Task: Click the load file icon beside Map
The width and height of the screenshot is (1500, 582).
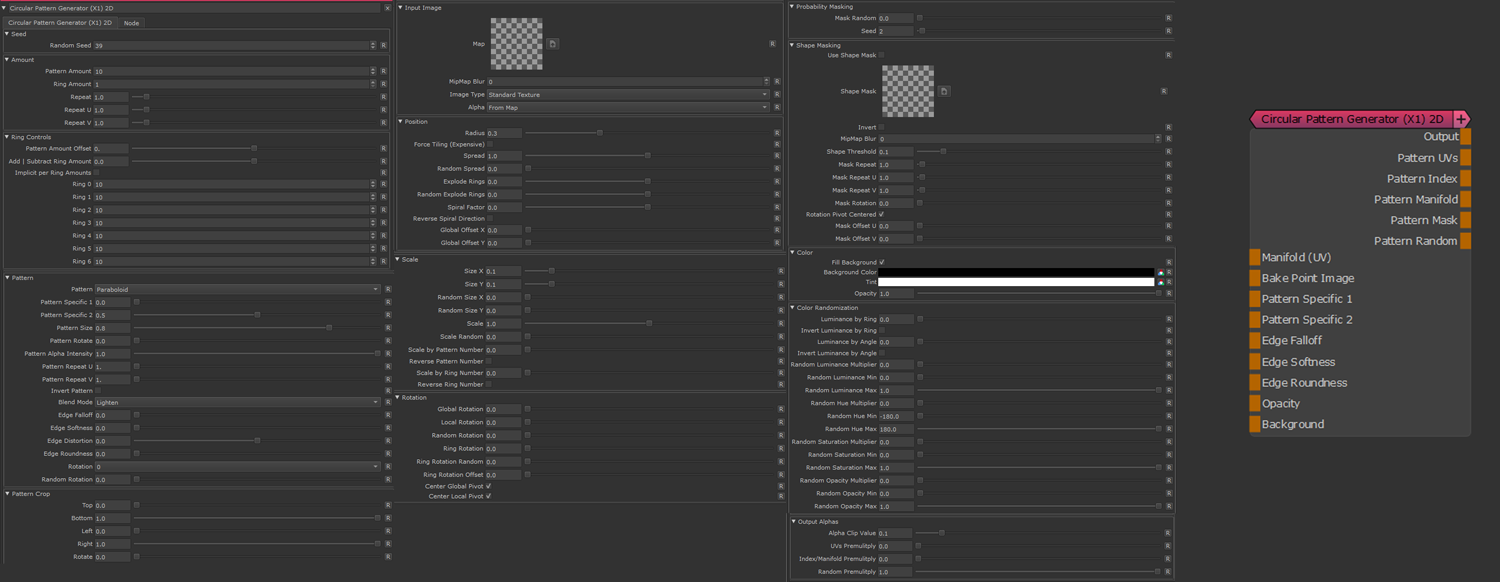Action: coord(553,44)
